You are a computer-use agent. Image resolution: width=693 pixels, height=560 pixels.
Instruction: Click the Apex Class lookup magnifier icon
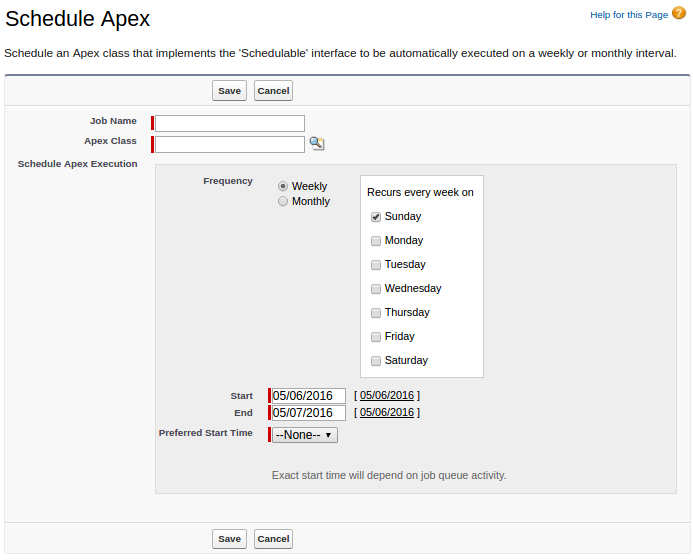click(x=316, y=144)
